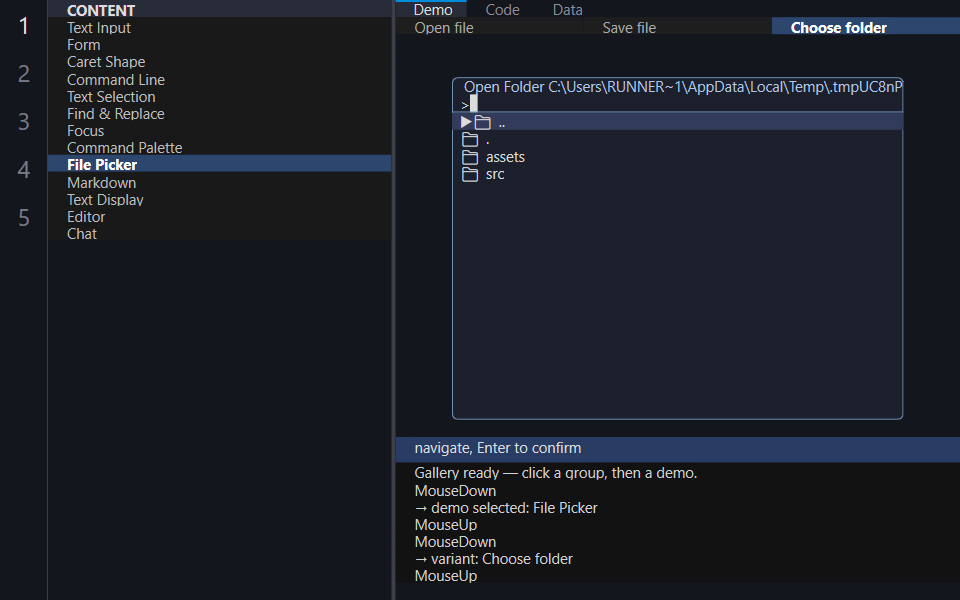
Task: Open the Form demo
Action: pos(219,45)
